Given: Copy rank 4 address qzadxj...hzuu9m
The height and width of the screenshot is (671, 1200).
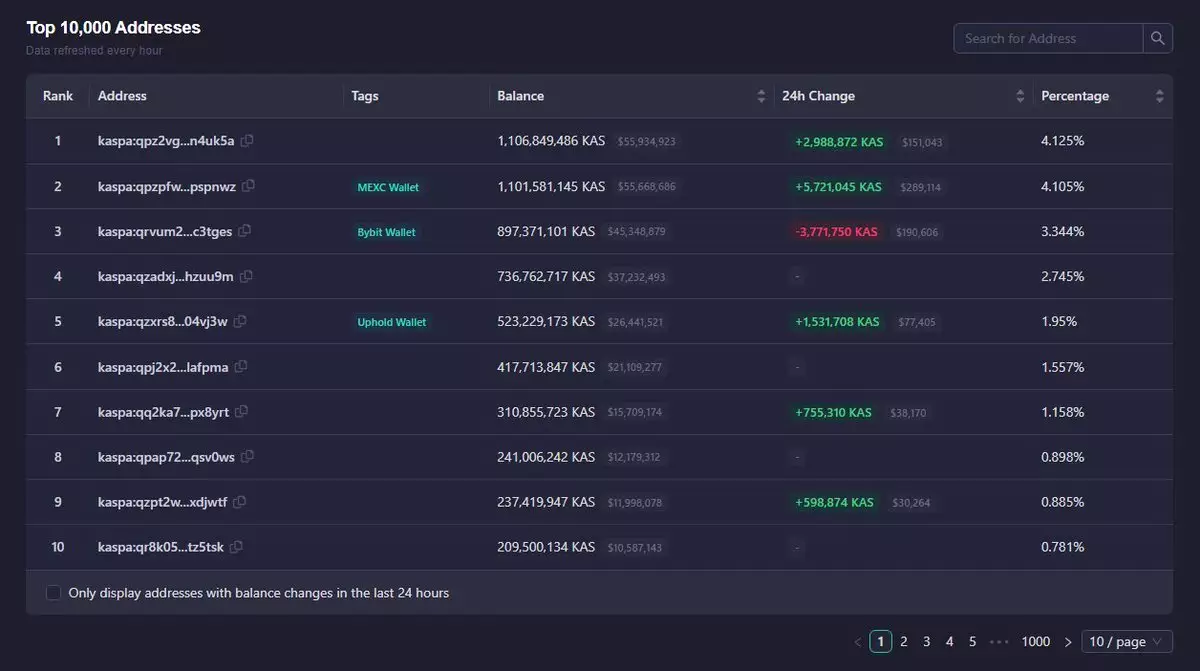Looking at the screenshot, I should tap(246, 276).
